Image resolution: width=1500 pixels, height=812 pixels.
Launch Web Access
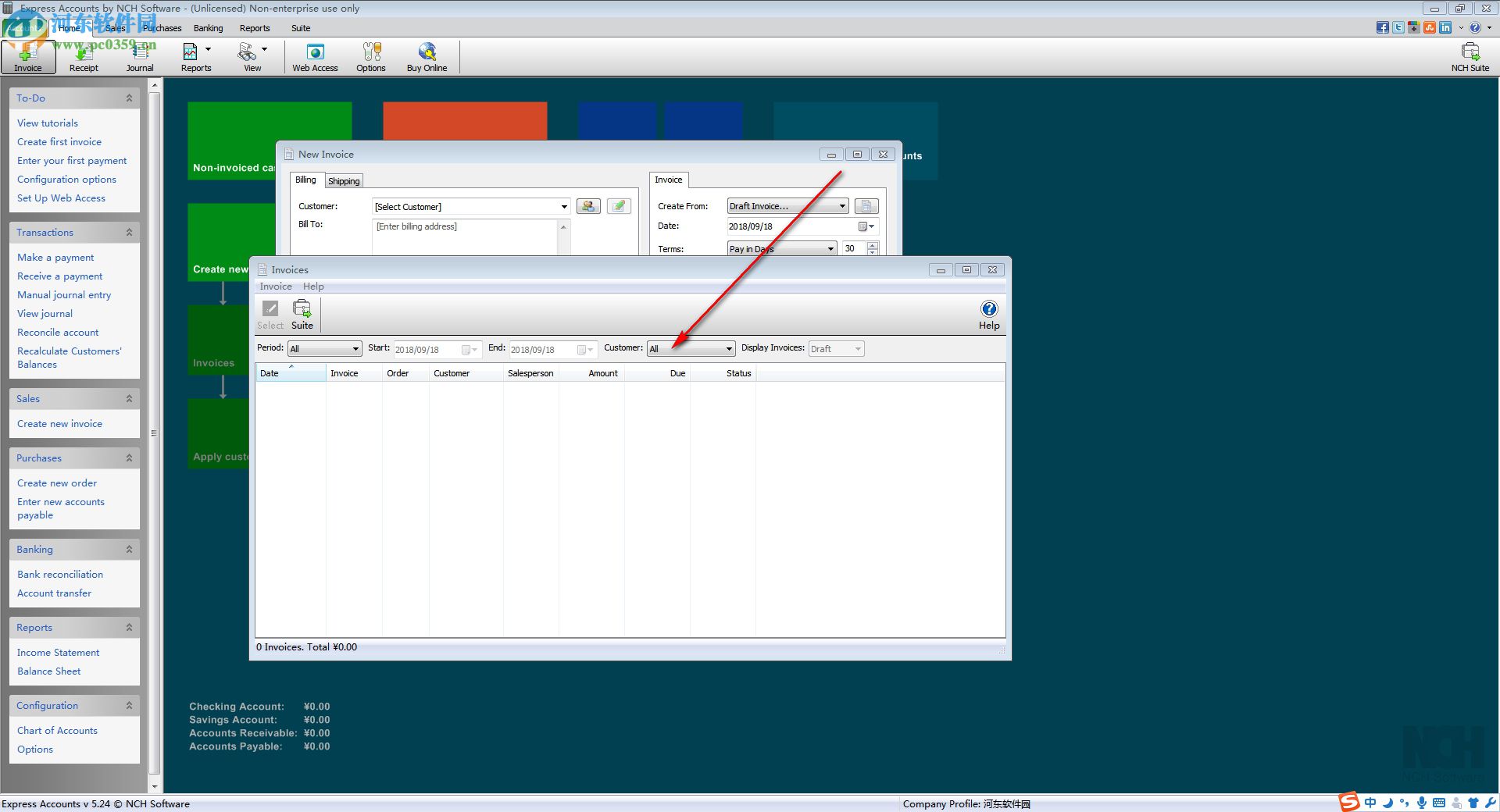coord(314,55)
